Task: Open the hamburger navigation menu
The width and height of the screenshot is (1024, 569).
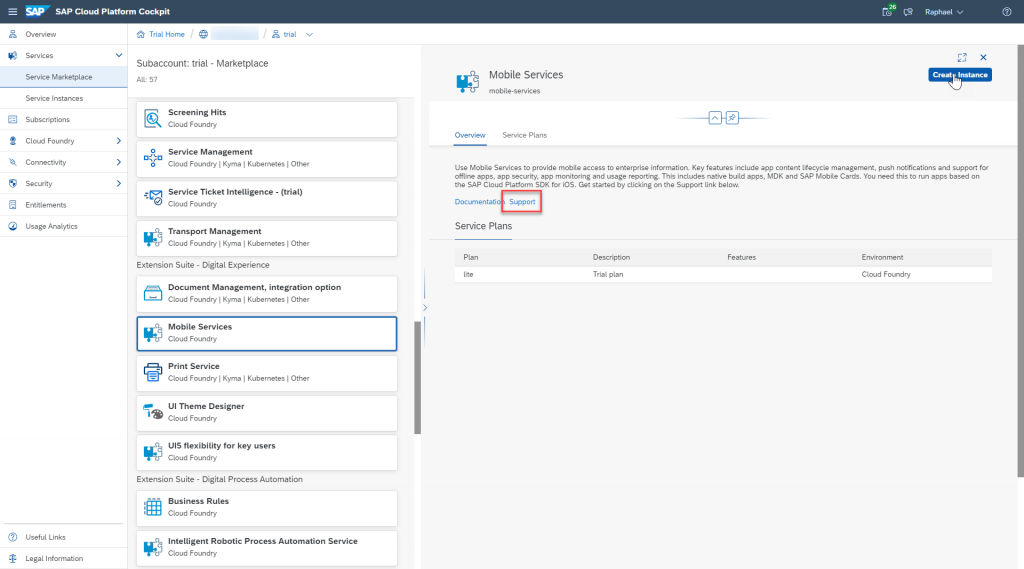Action: click(12, 12)
